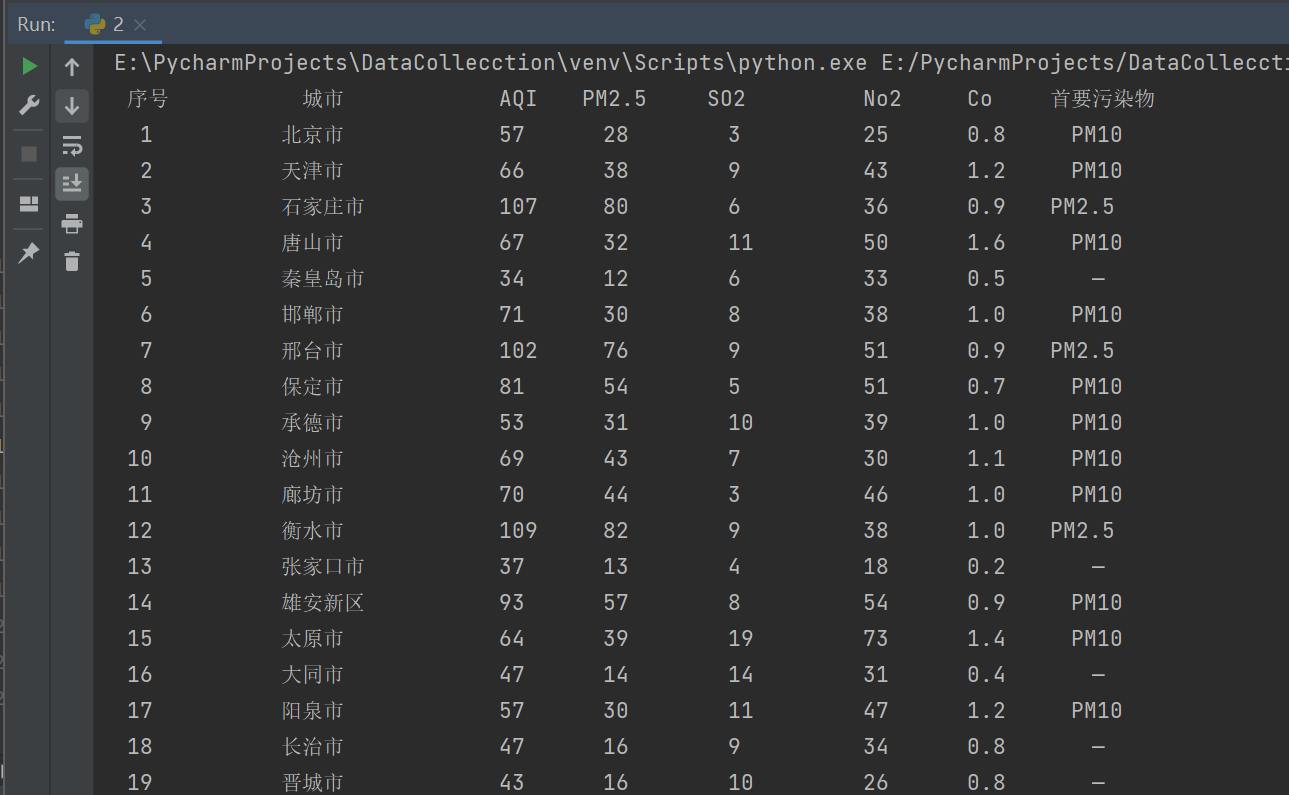Click No2 value 54 in 雄安新区 row

click(876, 603)
